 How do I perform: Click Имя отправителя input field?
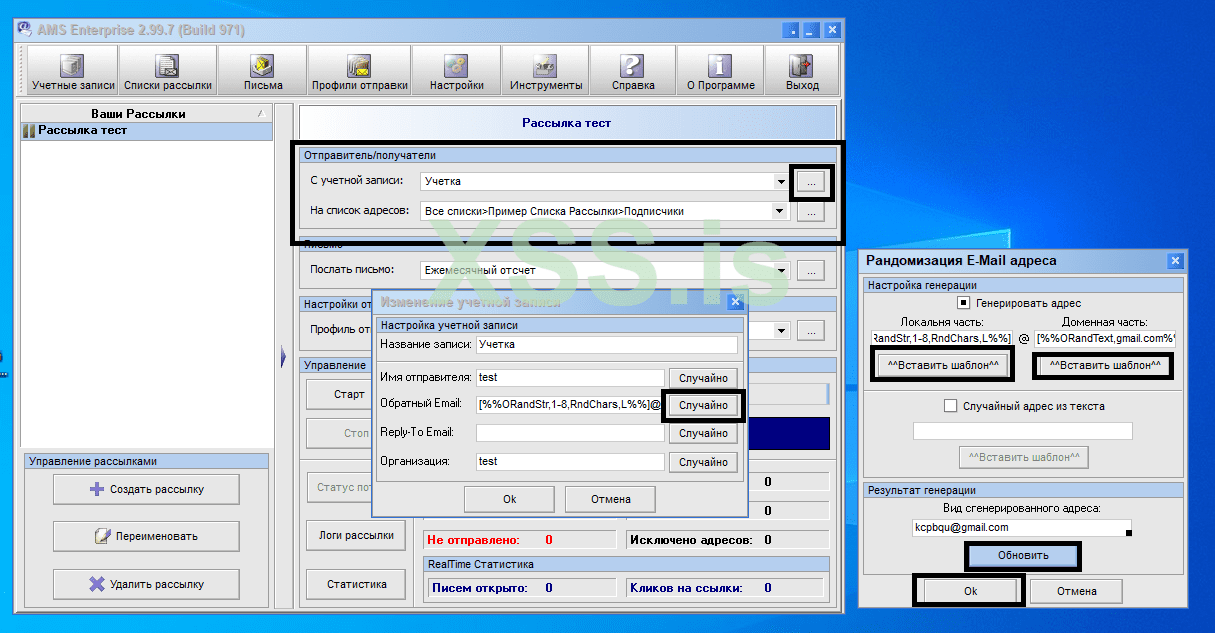[570, 377]
